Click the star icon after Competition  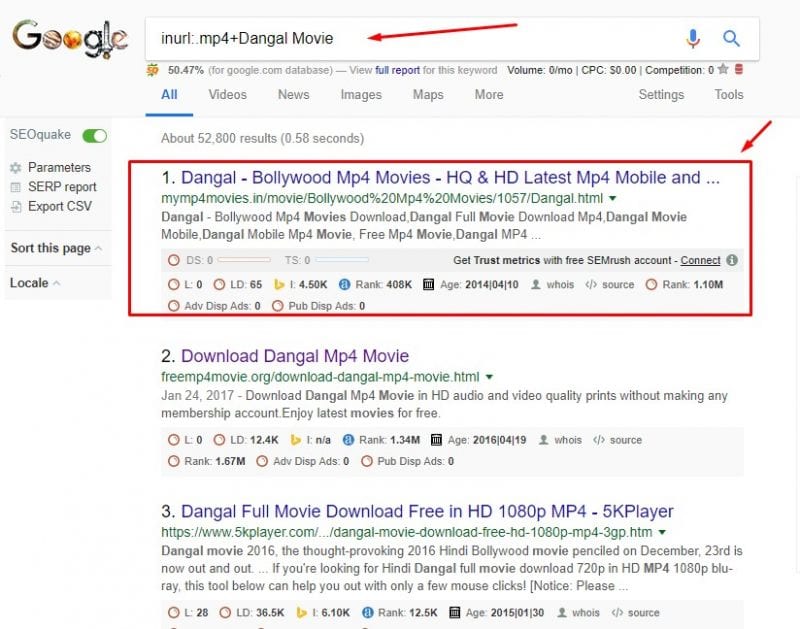tap(722, 69)
